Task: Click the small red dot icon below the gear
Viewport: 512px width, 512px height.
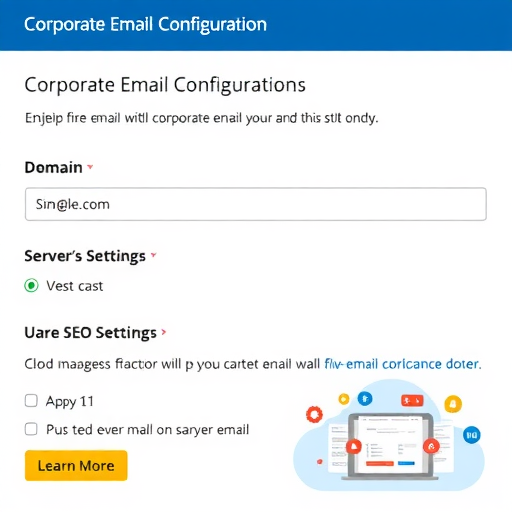Action: (x=320, y=461)
